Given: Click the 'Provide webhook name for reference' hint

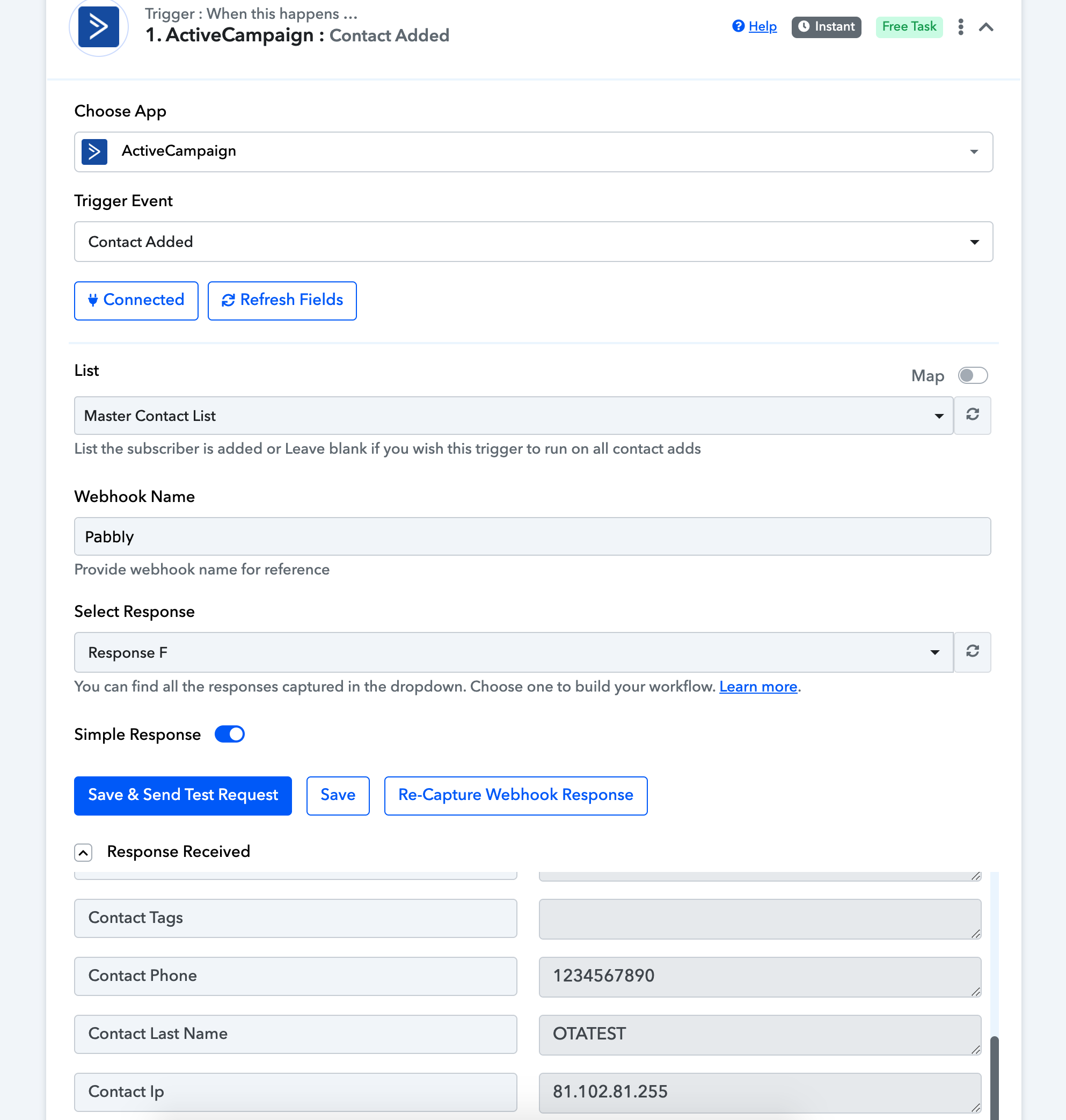Looking at the screenshot, I should pyautogui.click(x=202, y=569).
